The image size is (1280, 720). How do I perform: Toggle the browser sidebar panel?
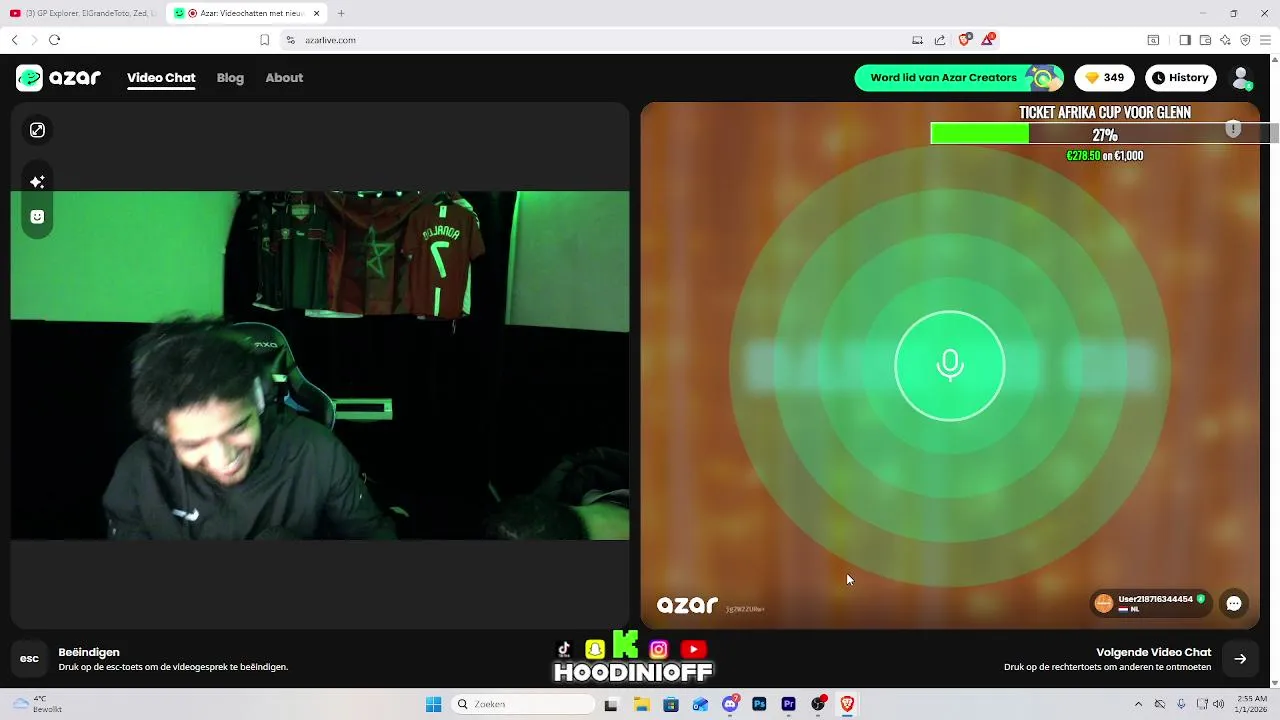1184,40
